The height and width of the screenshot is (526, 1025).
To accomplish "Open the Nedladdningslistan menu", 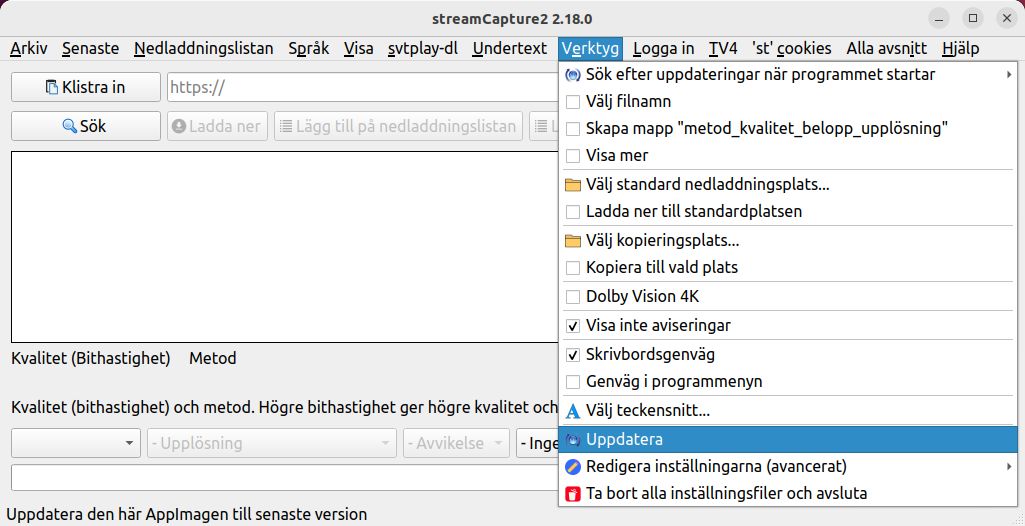I will coord(203,48).
